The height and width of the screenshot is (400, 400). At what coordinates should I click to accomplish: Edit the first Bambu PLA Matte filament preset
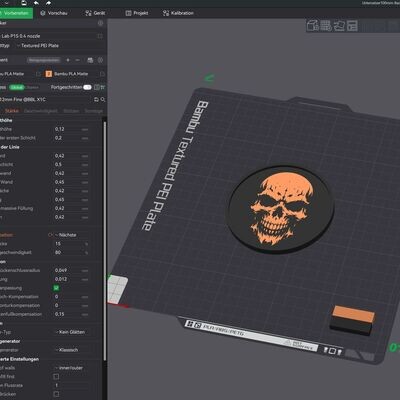(38, 74)
